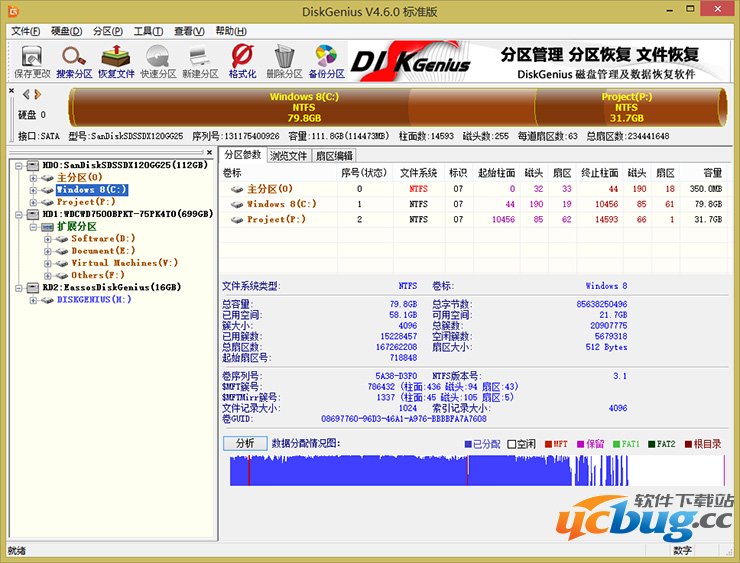Switch to the 扇区编辑 Sector Editor tab

click(x=334, y=156)
